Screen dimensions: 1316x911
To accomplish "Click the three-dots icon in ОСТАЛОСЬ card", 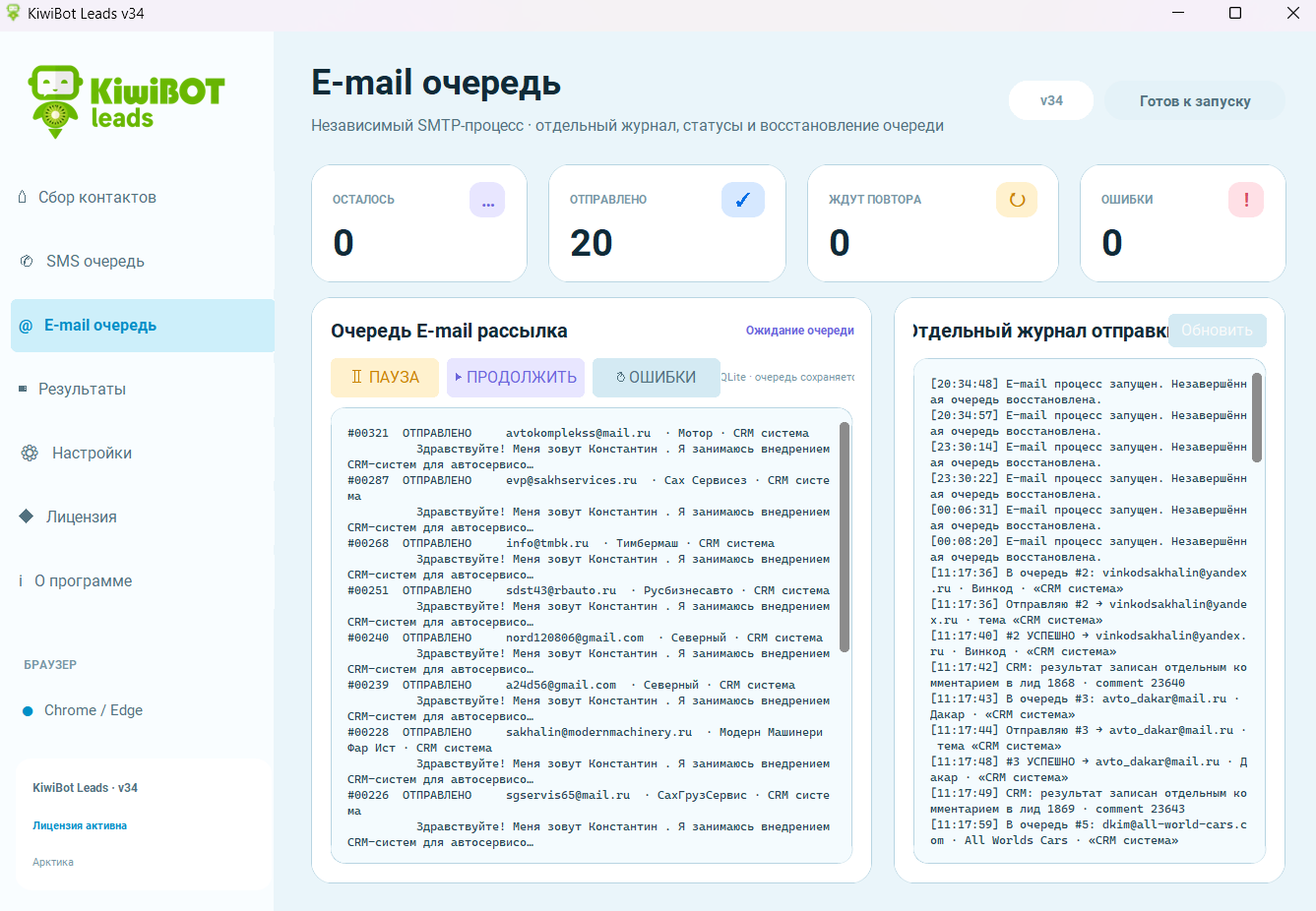I will 487,200.
